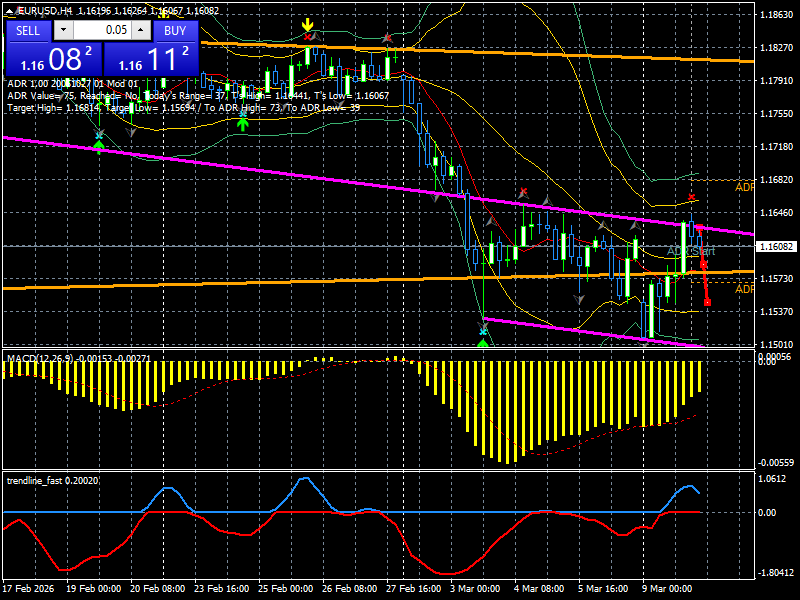This screenshot has width=800, height=600.
Task: Focus the 0.05 volume input field
Action: point(102,30)
